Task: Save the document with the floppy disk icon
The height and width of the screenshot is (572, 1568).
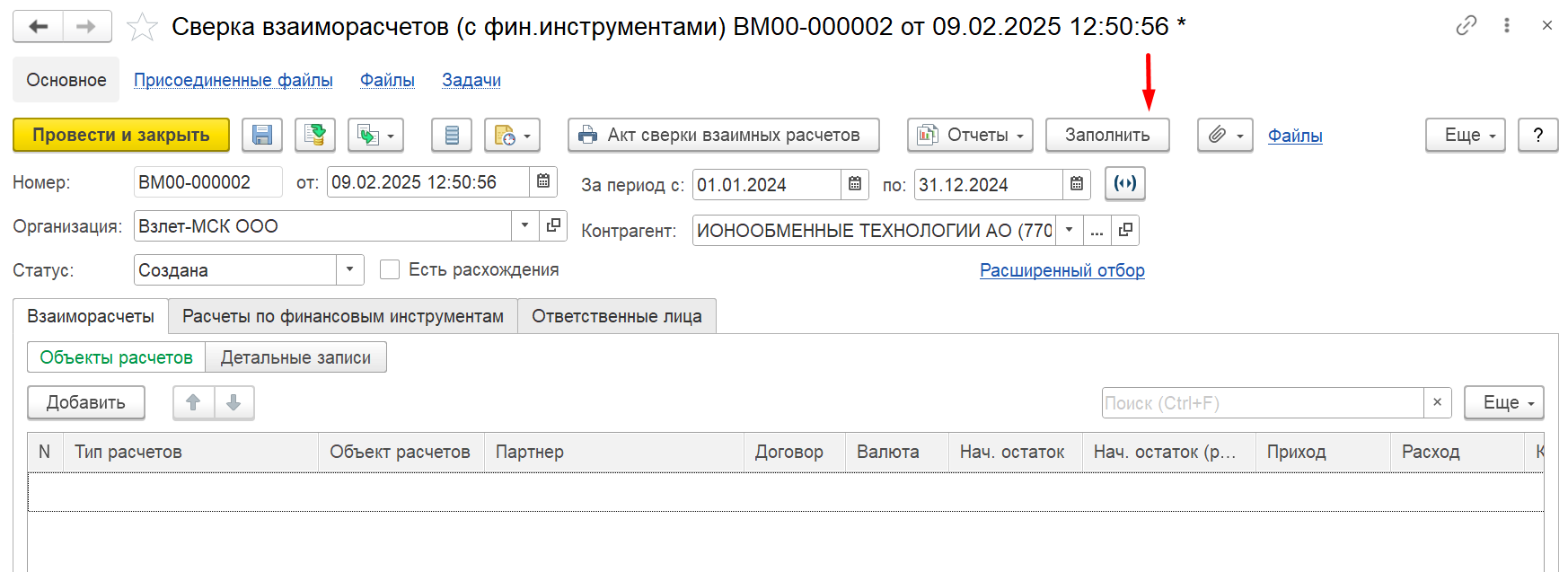Action: 262,135
